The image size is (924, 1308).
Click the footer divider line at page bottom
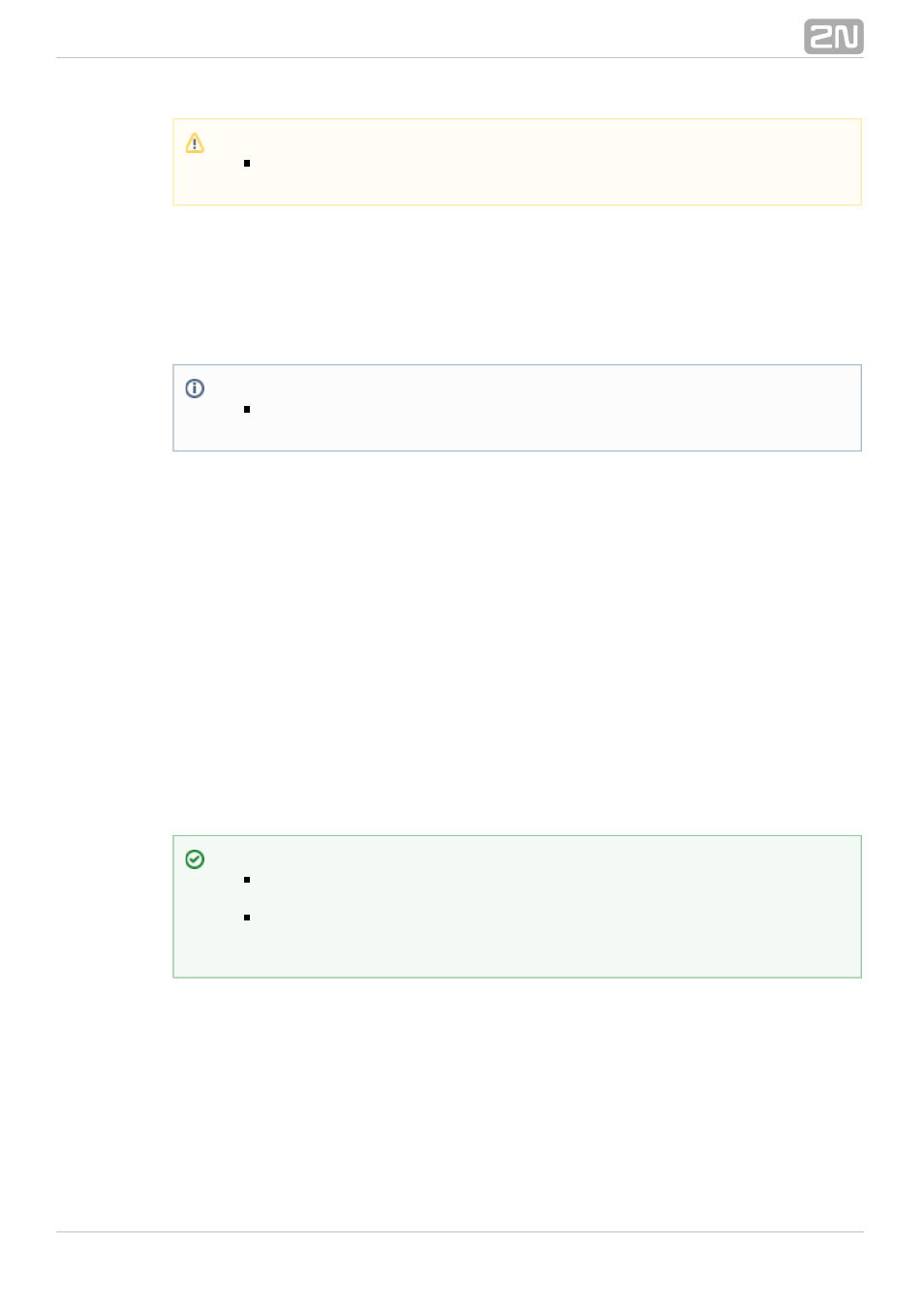click(x=459, y=1231)
